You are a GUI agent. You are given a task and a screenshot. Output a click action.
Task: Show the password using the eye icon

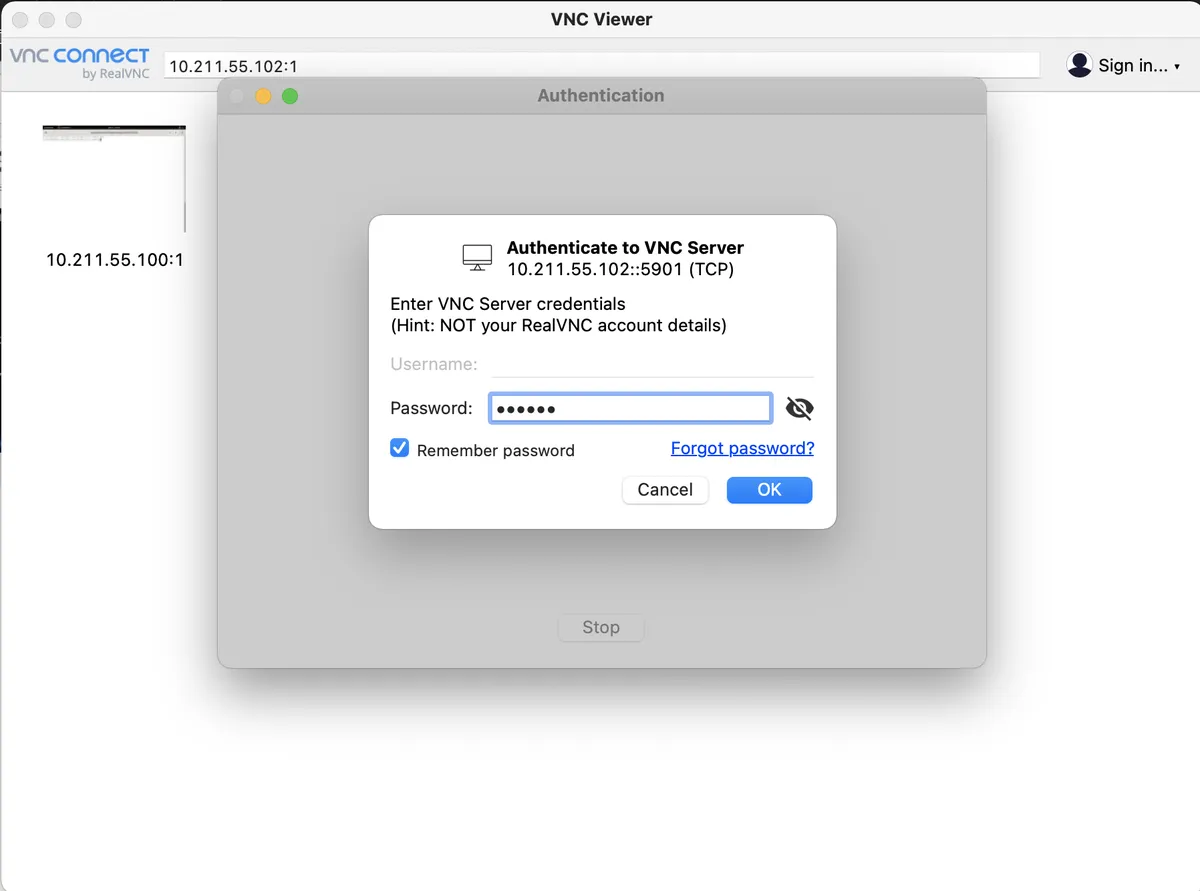(x=799, y=408)
